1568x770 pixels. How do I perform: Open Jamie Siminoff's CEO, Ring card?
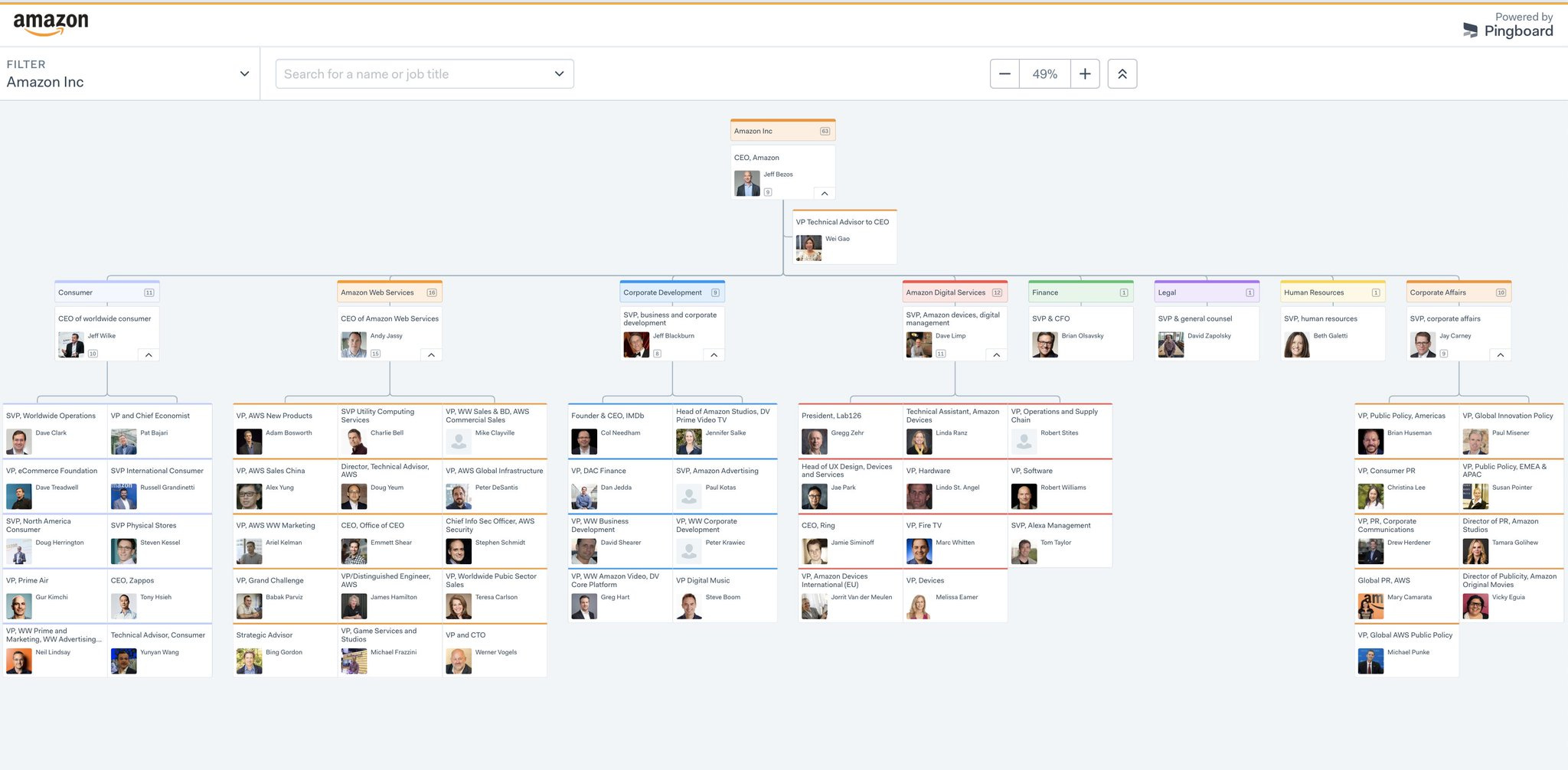[851, 540]
